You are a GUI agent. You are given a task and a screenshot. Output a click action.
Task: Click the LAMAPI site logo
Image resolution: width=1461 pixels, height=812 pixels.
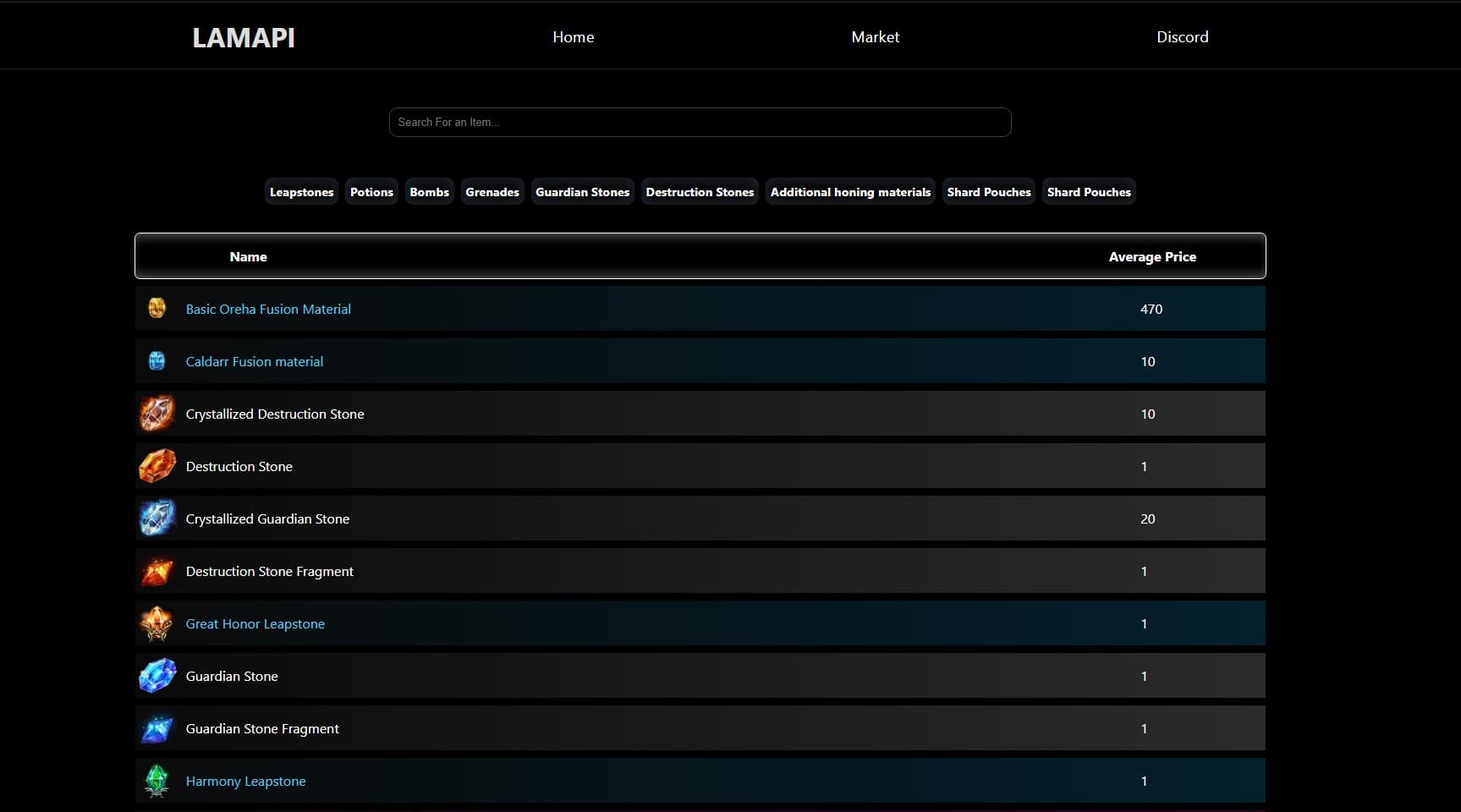tap(244, 38)
